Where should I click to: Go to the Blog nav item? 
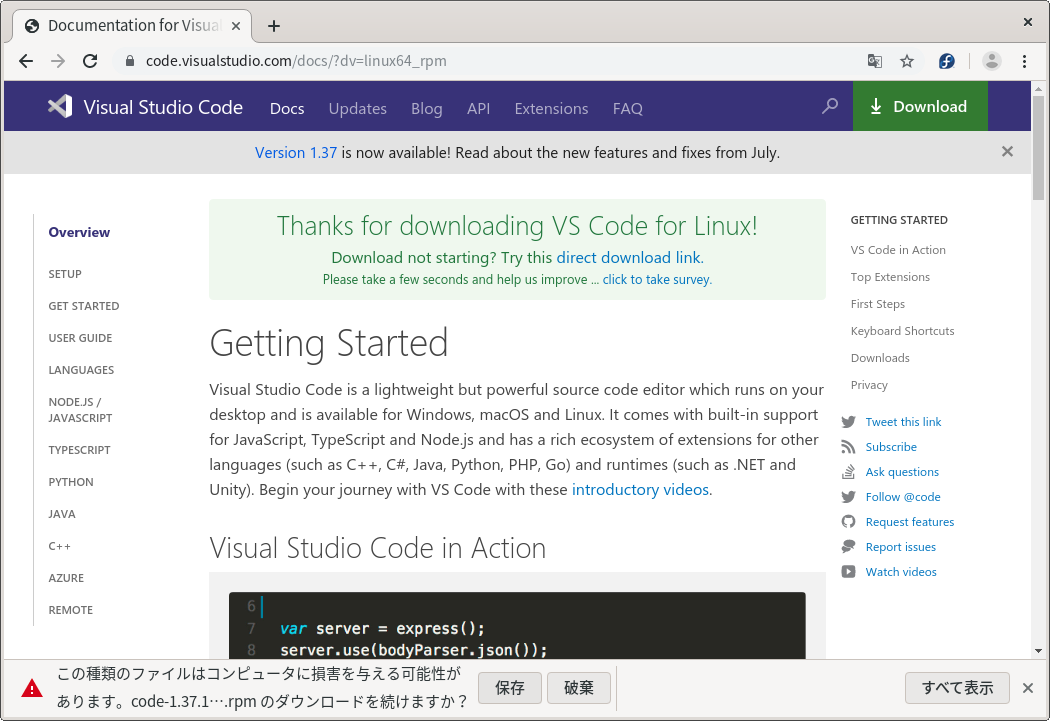pos(427,108)
